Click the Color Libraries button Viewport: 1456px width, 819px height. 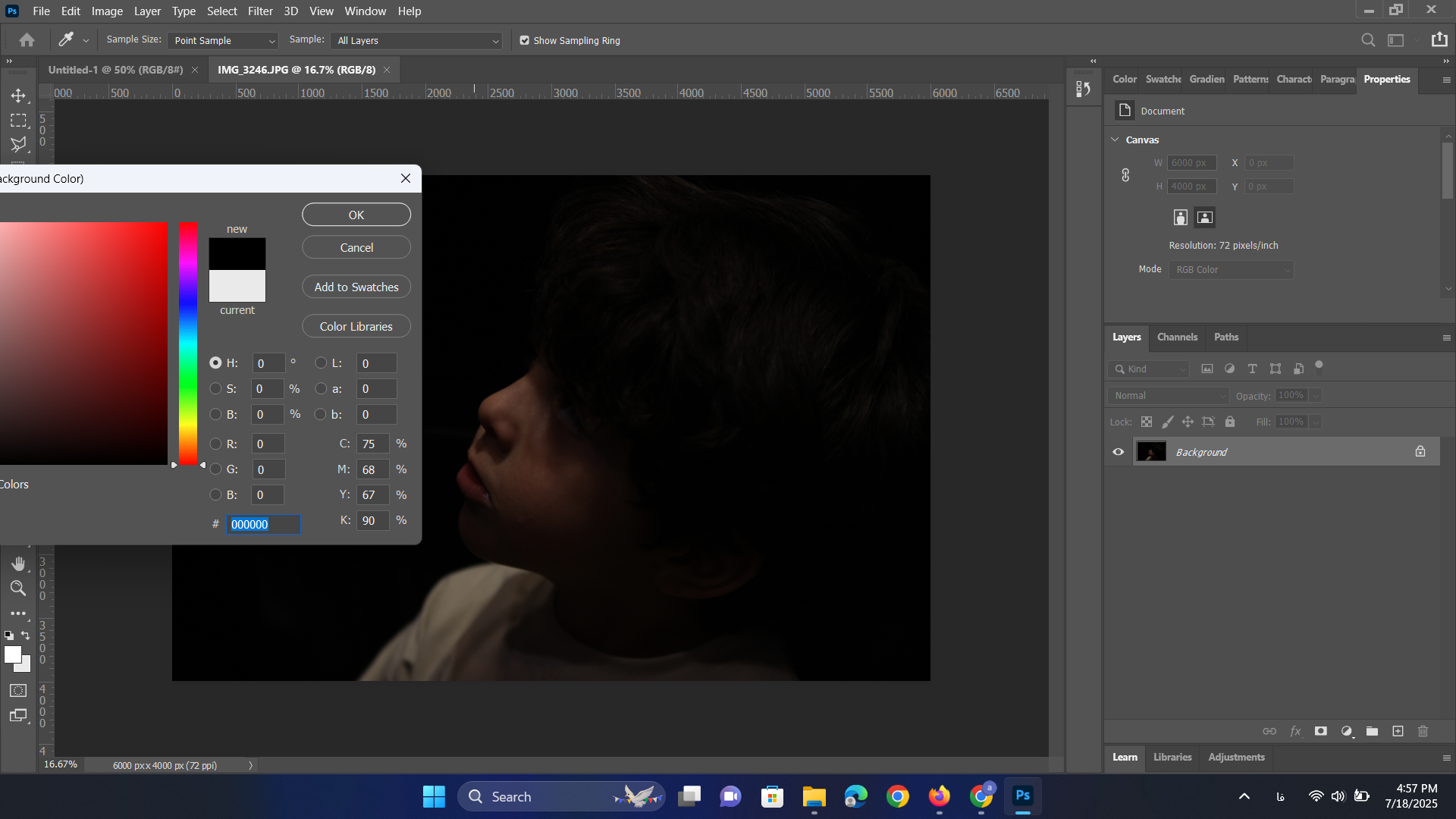(356, 327)
